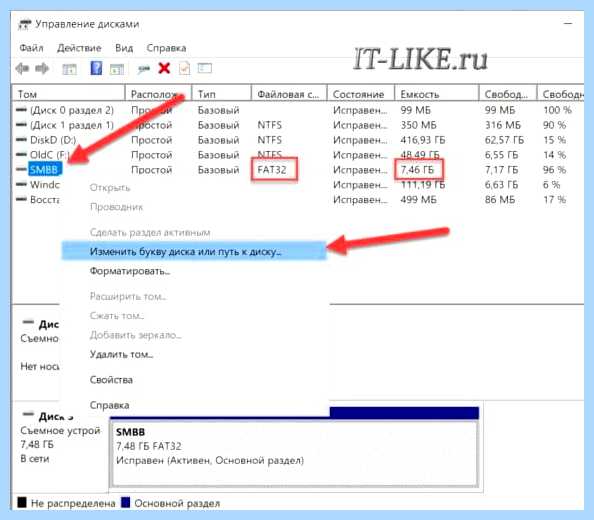594x520 pixels.
Task: Select the highlighted SMBB volume name
Action: point(45,169)
